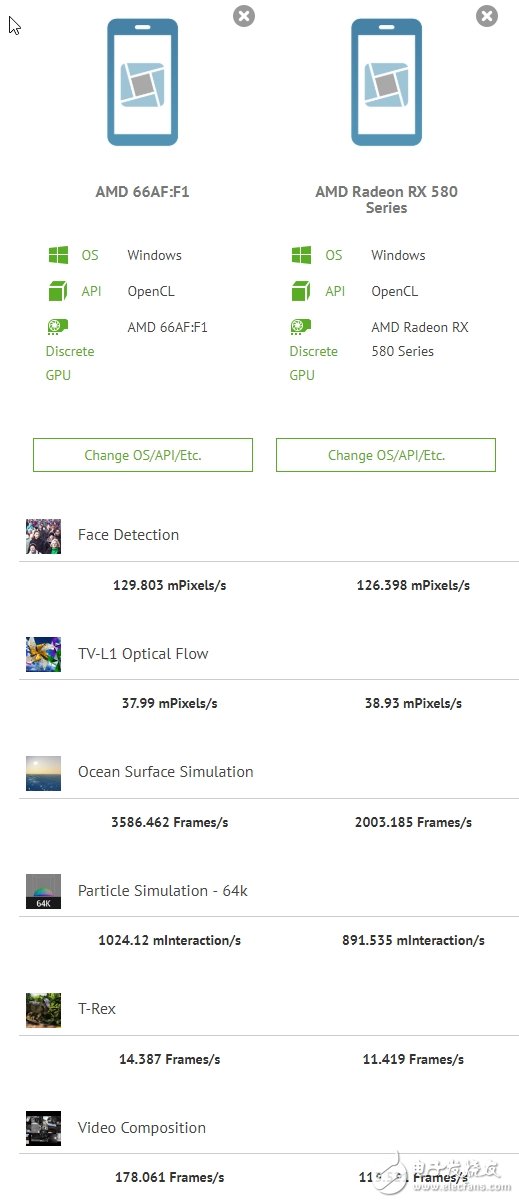519x1203 pixels.
Task: Open the Particle Simulation 64k thumbnail
Action: 43,891
